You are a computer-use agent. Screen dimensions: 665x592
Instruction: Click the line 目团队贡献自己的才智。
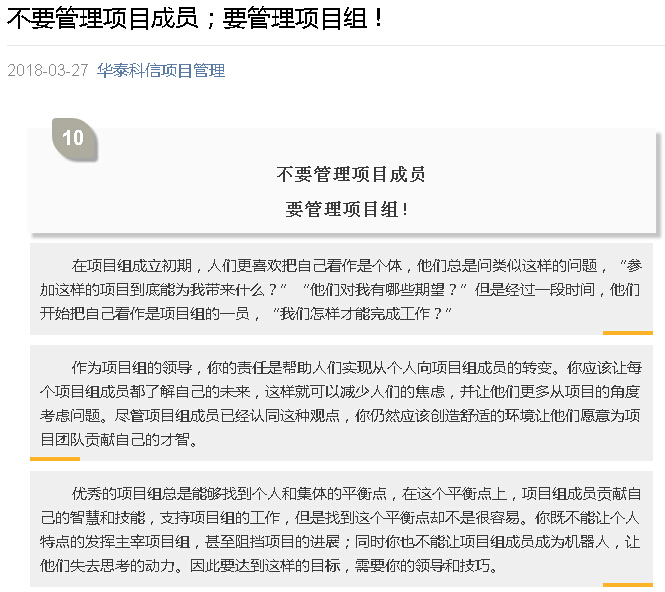click(x=119, y=439)
